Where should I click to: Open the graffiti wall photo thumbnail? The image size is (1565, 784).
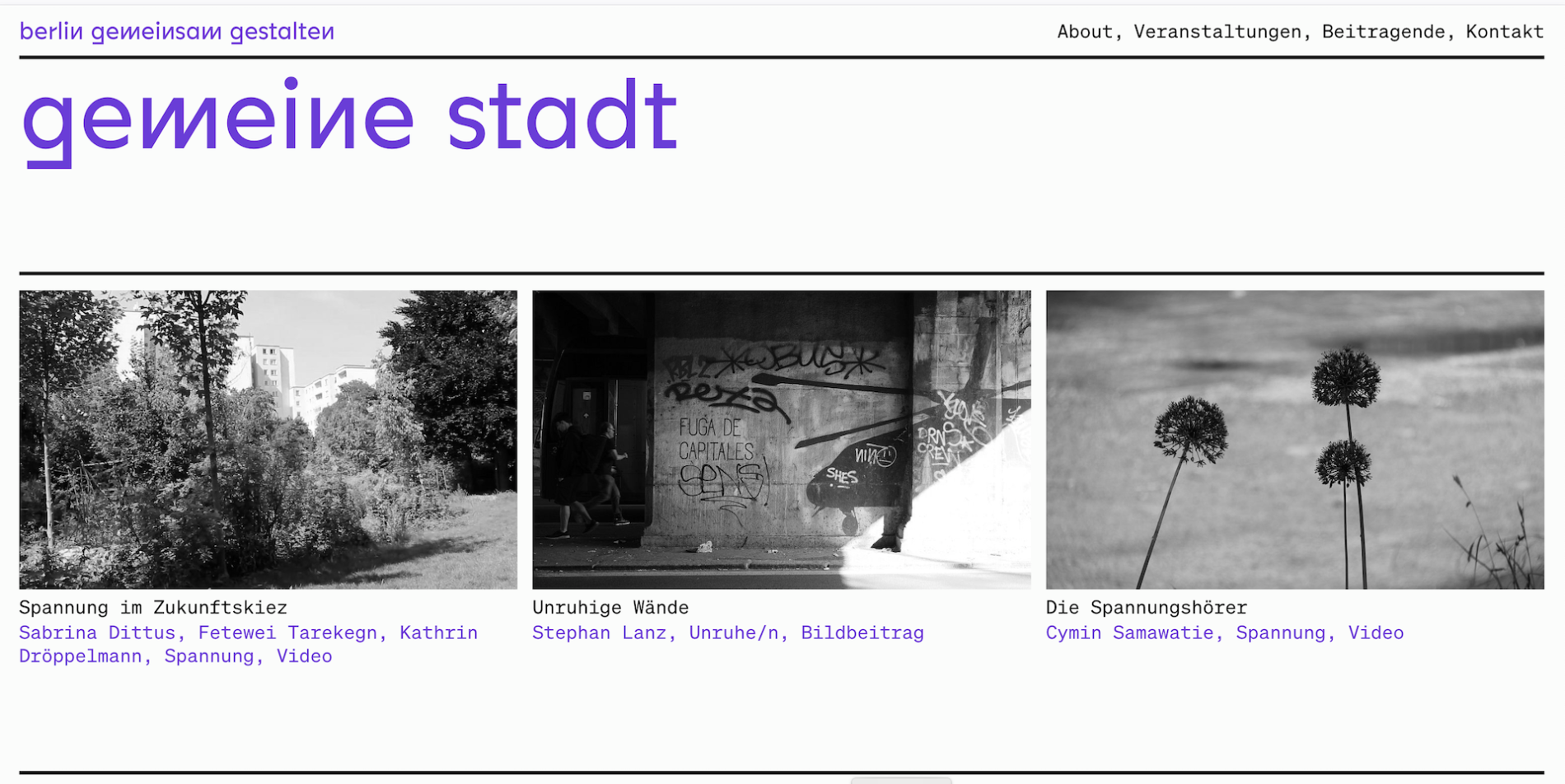tap(781, 439)
